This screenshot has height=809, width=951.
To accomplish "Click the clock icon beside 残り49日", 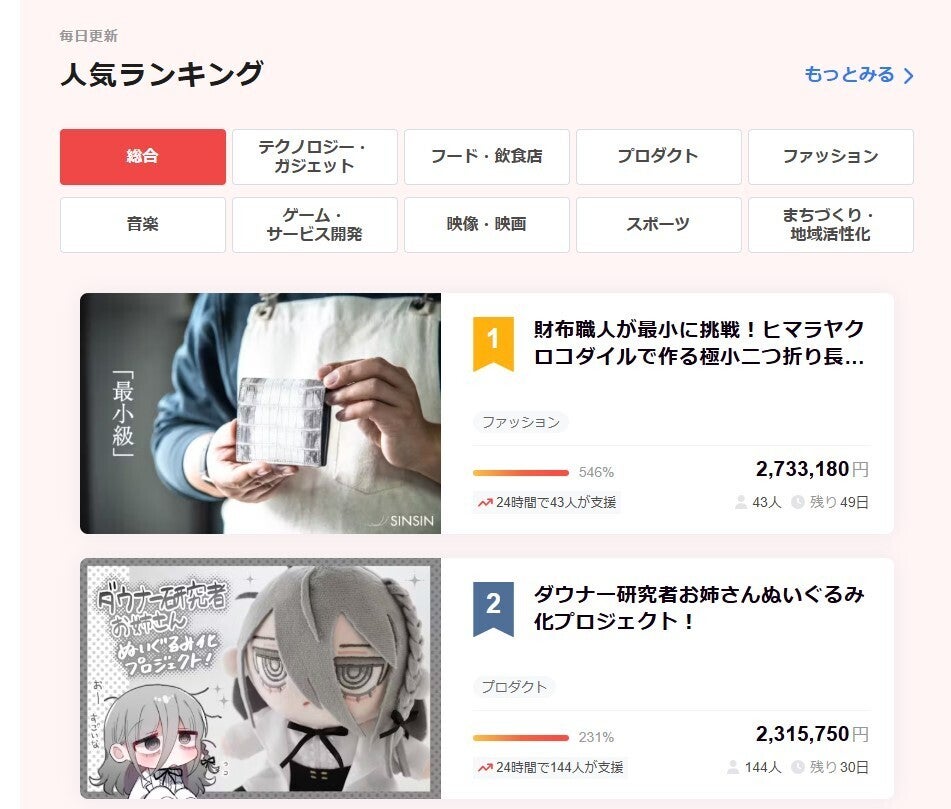I will 798,502.
